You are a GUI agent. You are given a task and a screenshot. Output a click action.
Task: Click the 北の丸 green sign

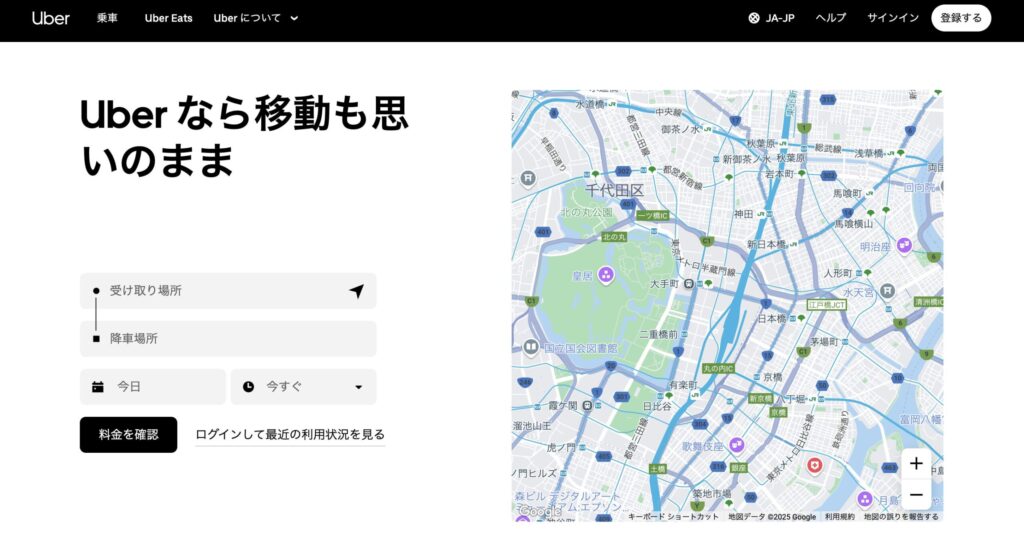(x=614, y=236)
